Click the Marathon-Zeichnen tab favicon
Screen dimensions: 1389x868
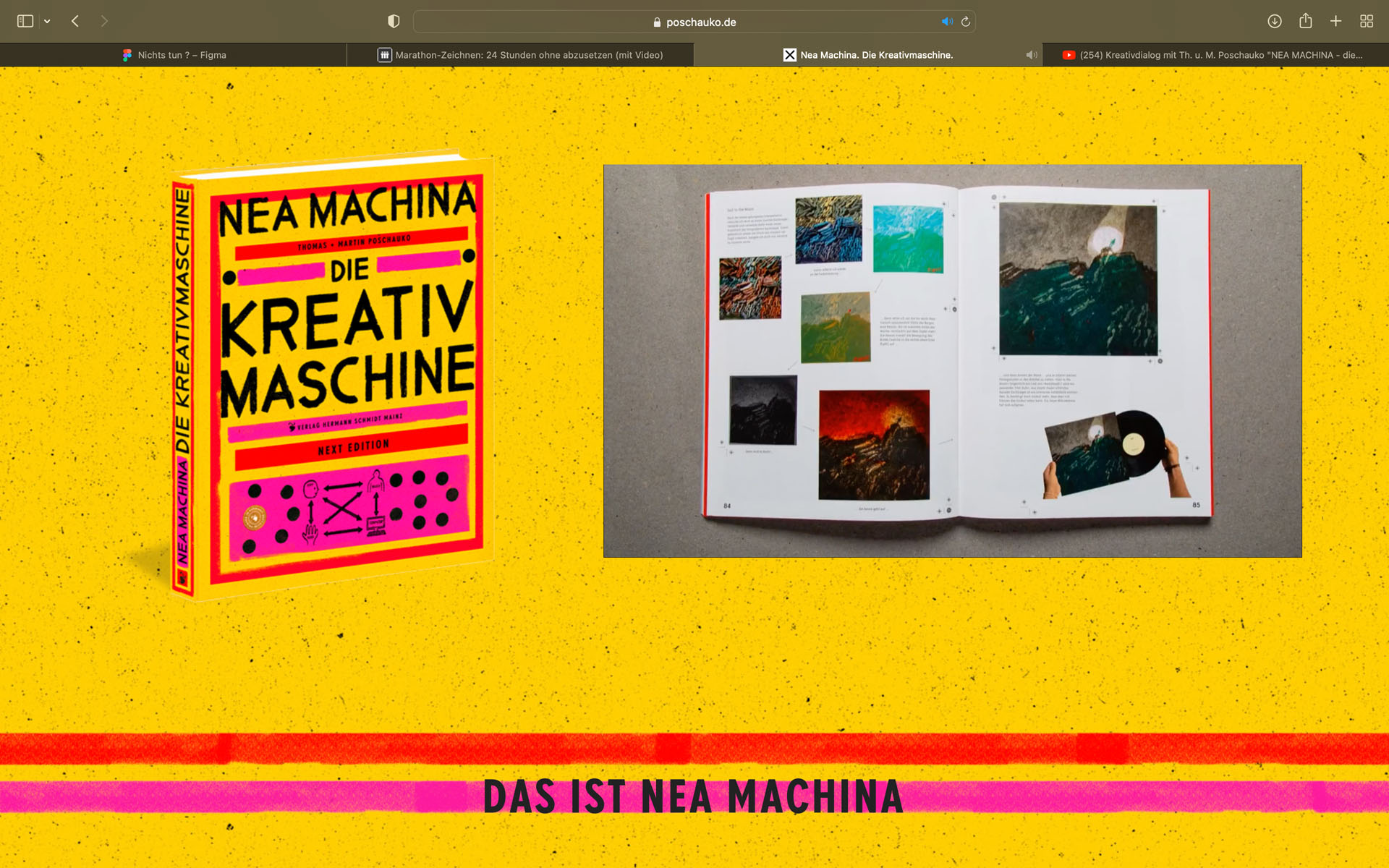pyautogui.click(x=385, y=55)
